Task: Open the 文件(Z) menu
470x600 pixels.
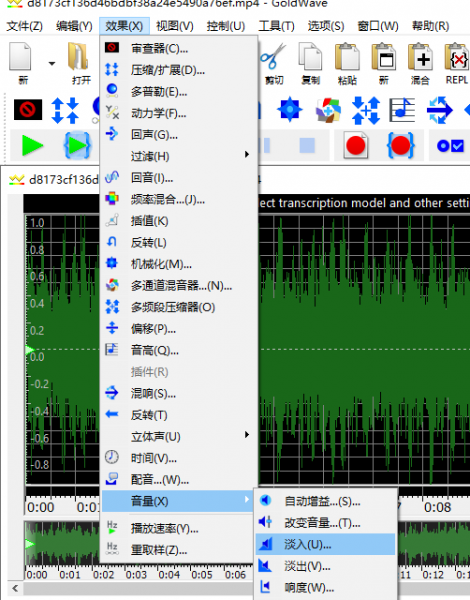Action: 24,26
